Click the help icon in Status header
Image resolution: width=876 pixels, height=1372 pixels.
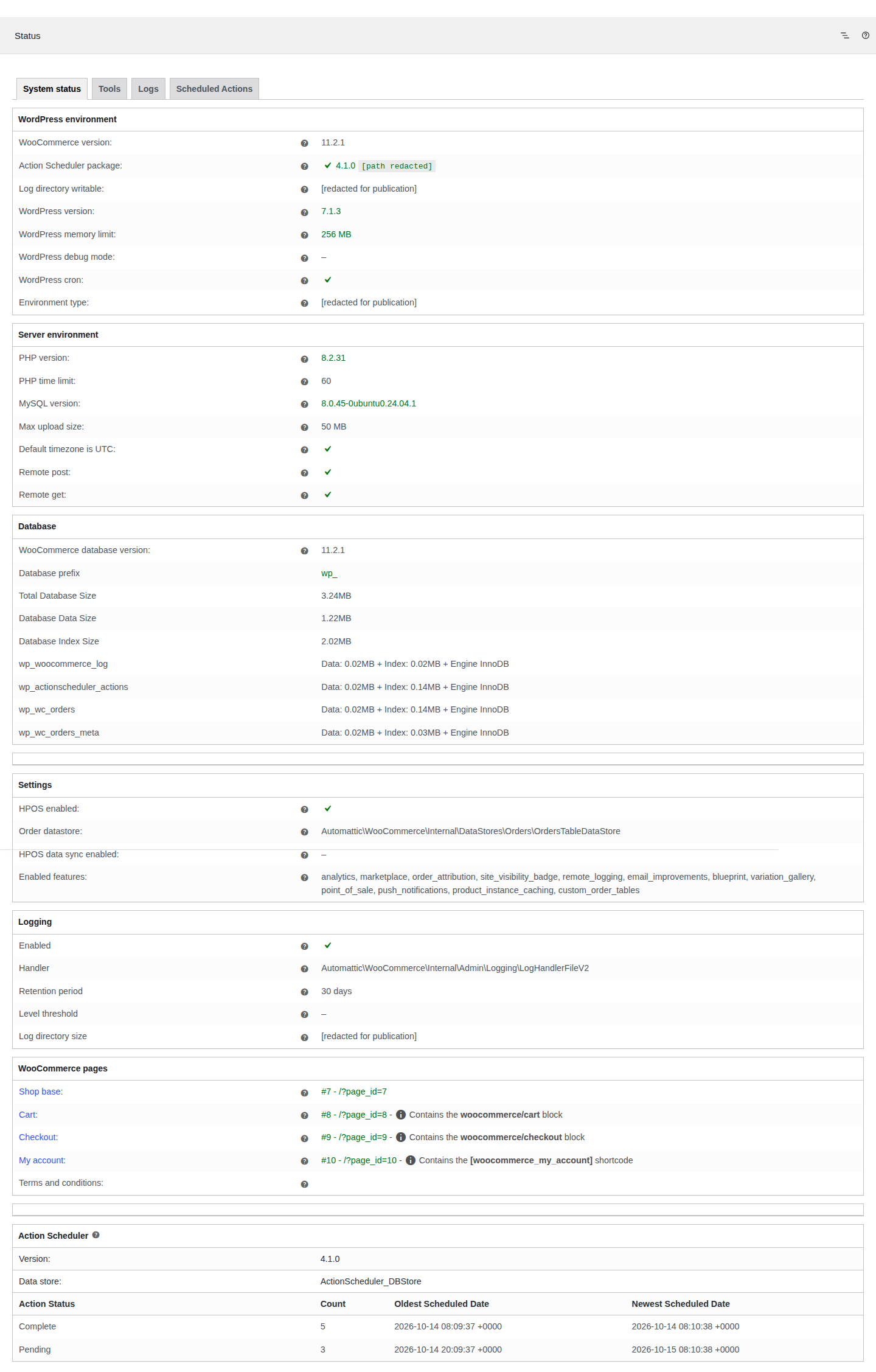[x=866, y=35]
